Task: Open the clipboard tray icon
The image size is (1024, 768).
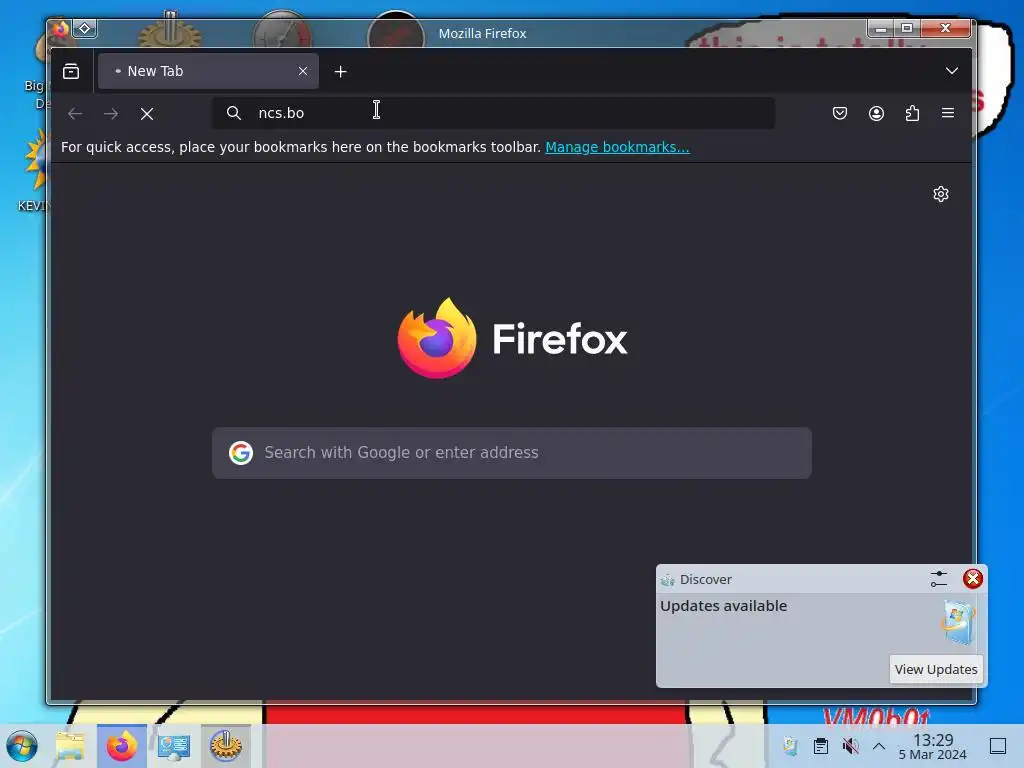Action: [x=821, y=746]
